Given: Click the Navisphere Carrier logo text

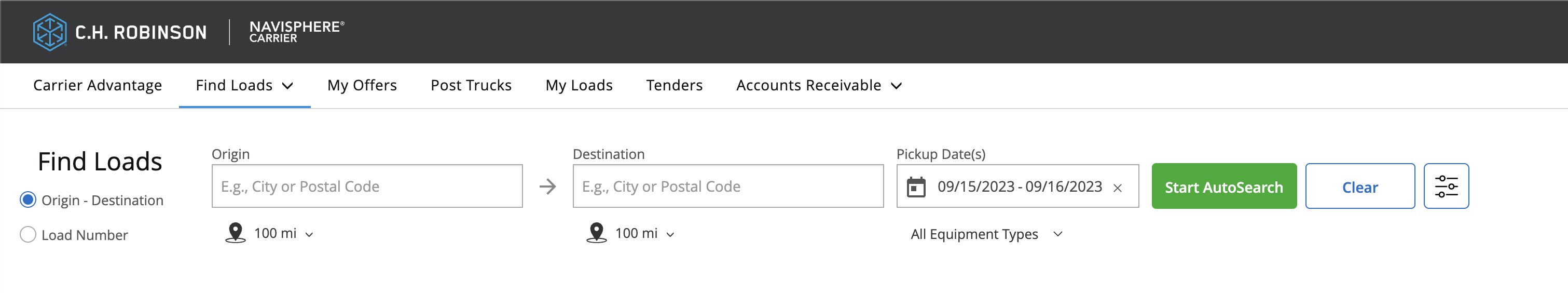Looking at the screenshot, I should click(x=296, y=32).
